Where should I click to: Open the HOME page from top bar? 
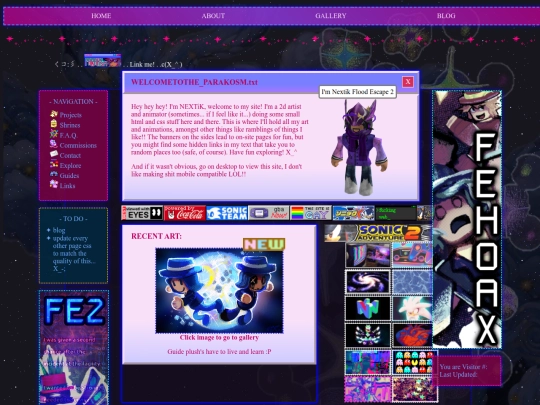click(x=101, y=16)
